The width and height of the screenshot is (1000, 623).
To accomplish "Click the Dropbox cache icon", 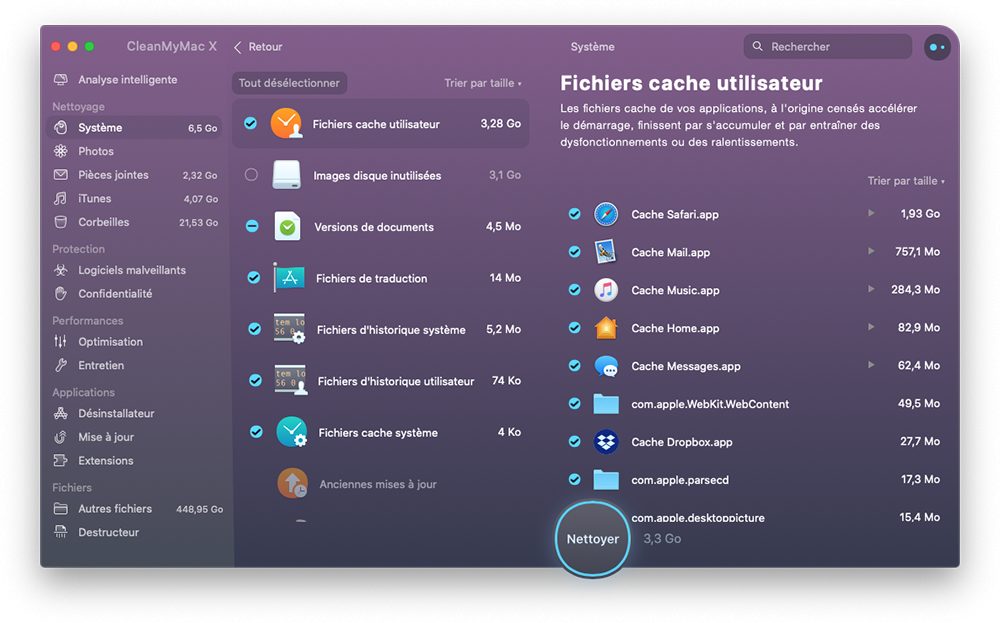I will (606, 442).
